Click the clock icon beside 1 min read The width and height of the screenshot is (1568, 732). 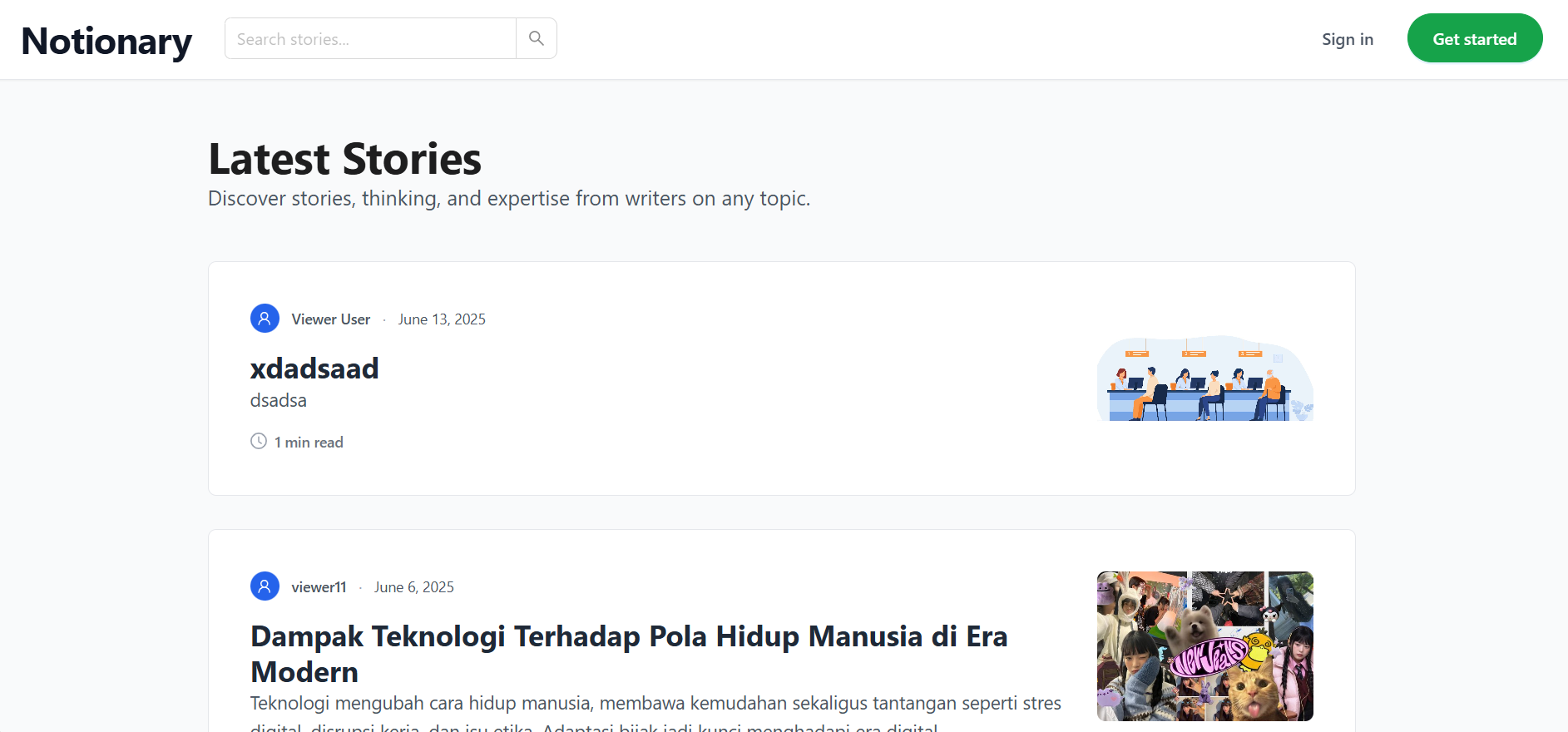coord(259,442)
